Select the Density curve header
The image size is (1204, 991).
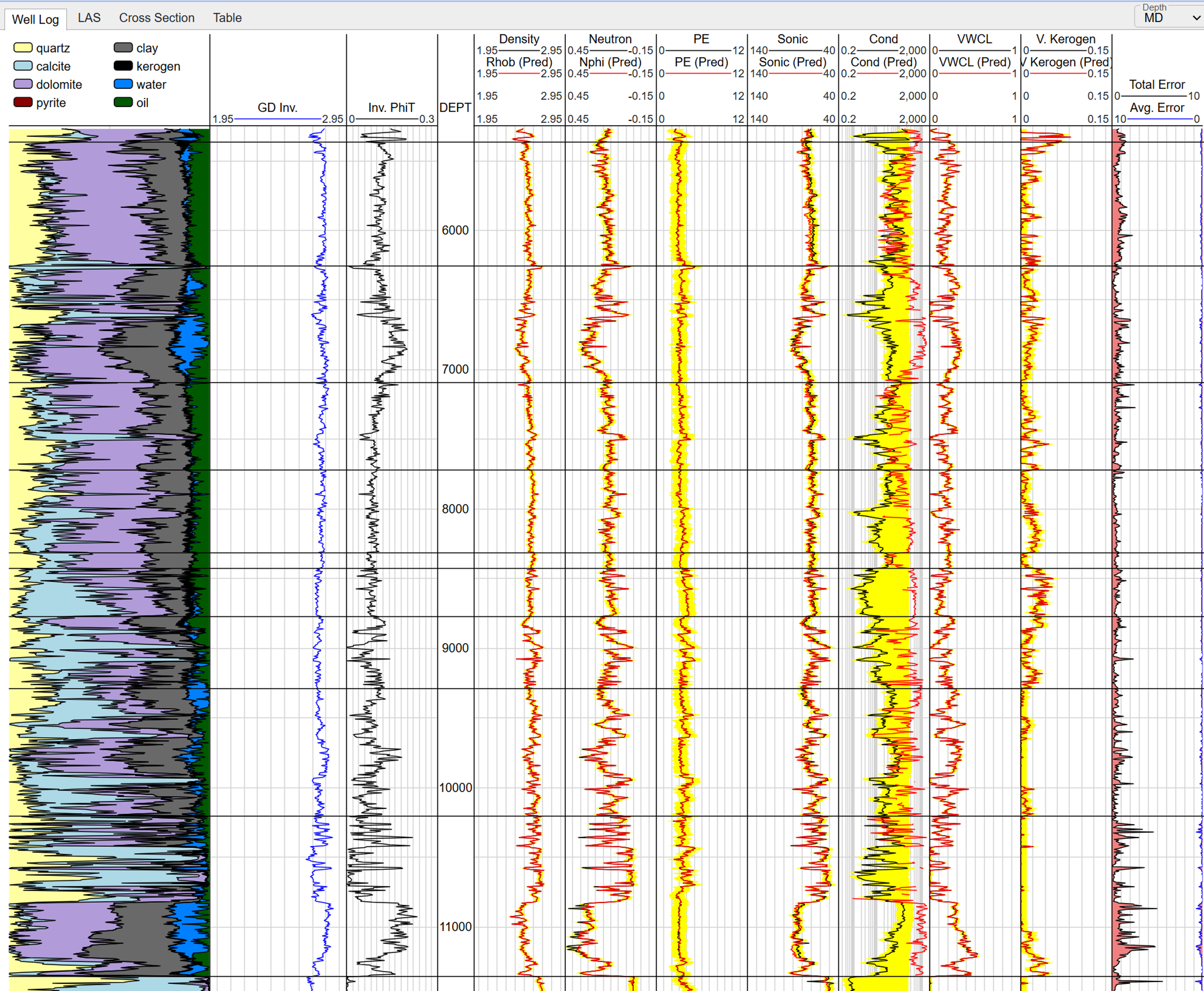coord(519,39)
